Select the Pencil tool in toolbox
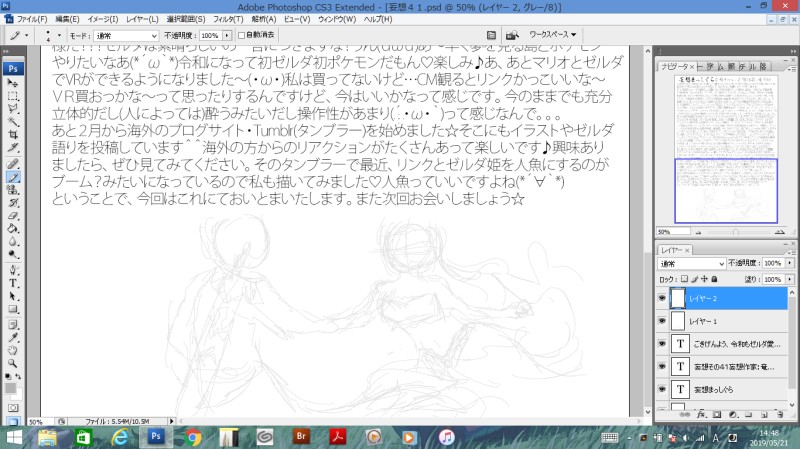The width and height of the screenshot is (800, 449). click(13, 177)
